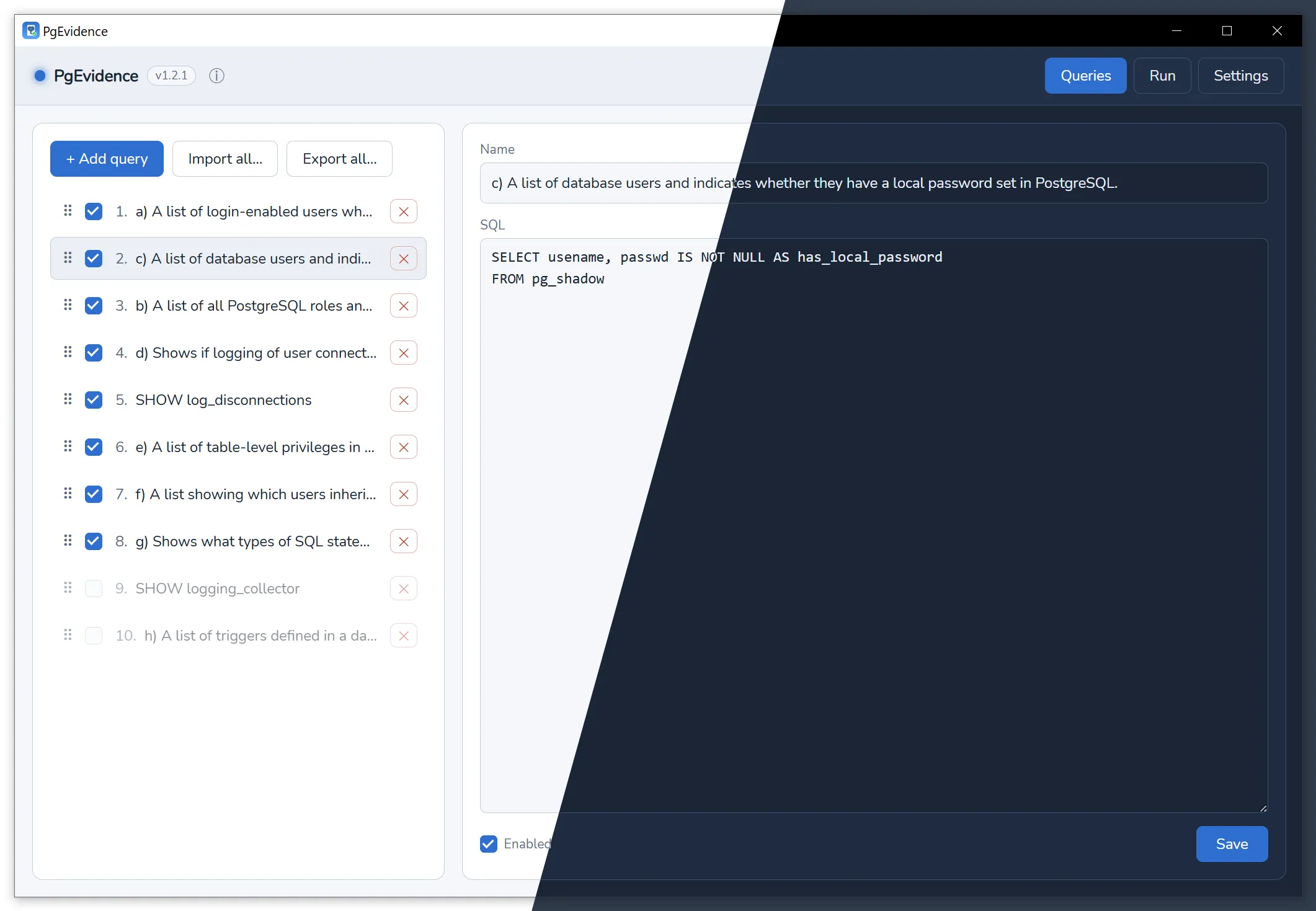Delete query 8 about SQL statement types

click(x=404, y=541)
